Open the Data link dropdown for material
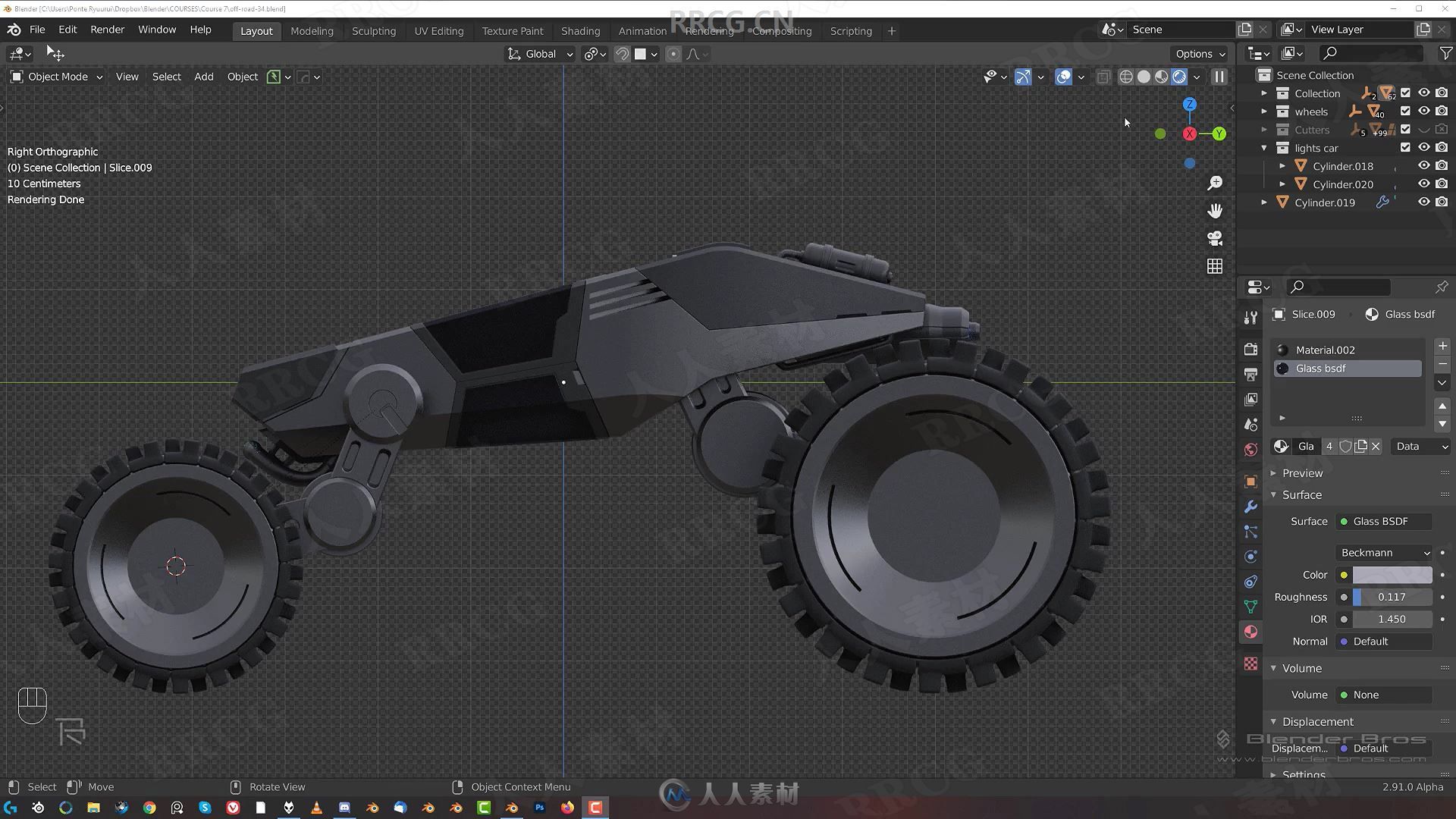Screen dimensions: 1456x819 pyautogui.click(x=1420, y=447)
